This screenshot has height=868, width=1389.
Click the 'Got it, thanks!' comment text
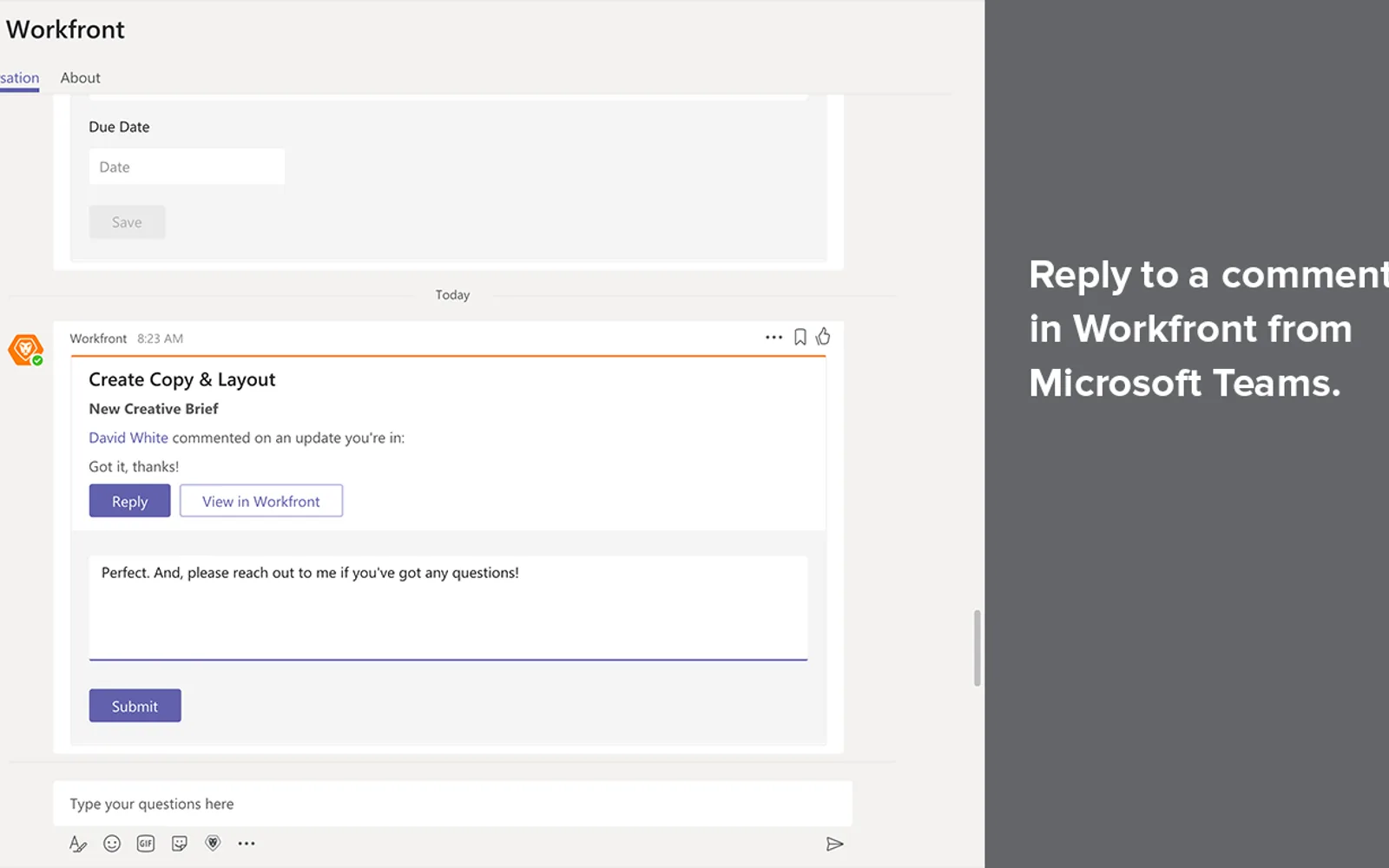[134, 467]
